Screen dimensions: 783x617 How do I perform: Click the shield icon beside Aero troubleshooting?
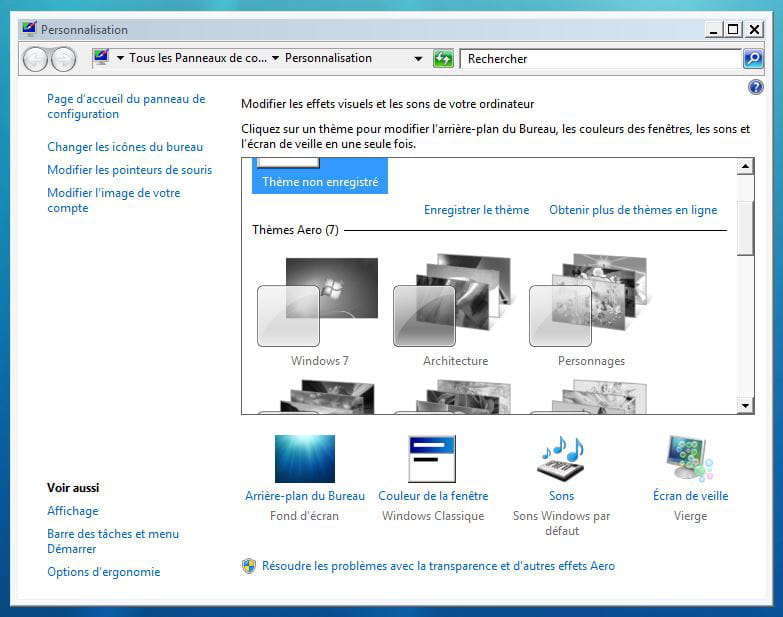point(249,566)
